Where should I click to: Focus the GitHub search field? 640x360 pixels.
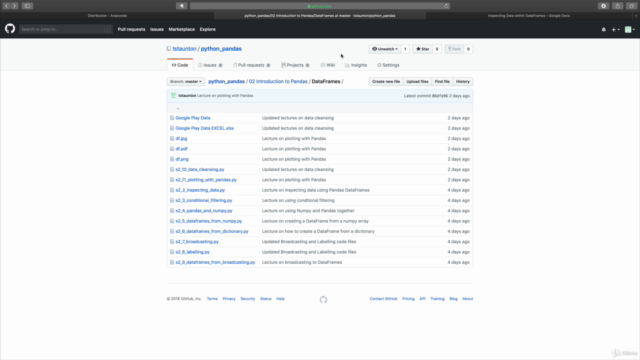point(65,29)
